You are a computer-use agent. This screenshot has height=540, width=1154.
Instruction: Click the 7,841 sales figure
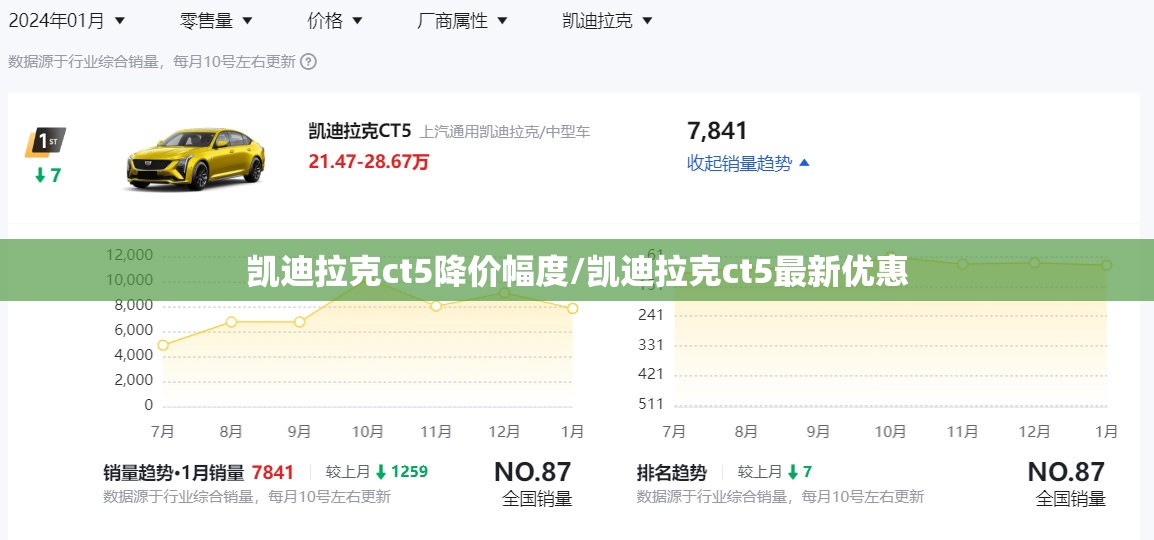[x=717, y=131]
